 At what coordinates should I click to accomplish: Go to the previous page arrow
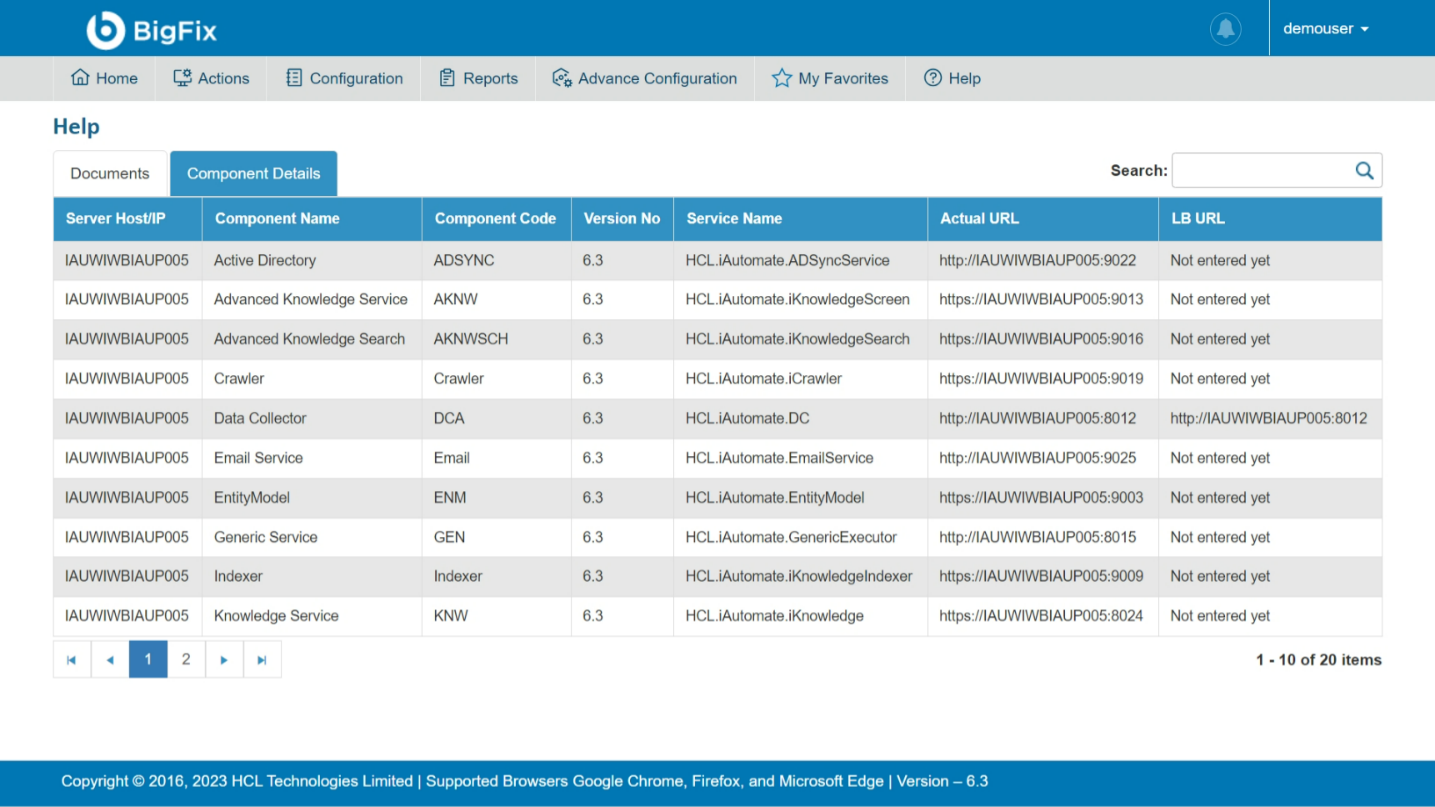pyautogui.click(x=110, y=660)
